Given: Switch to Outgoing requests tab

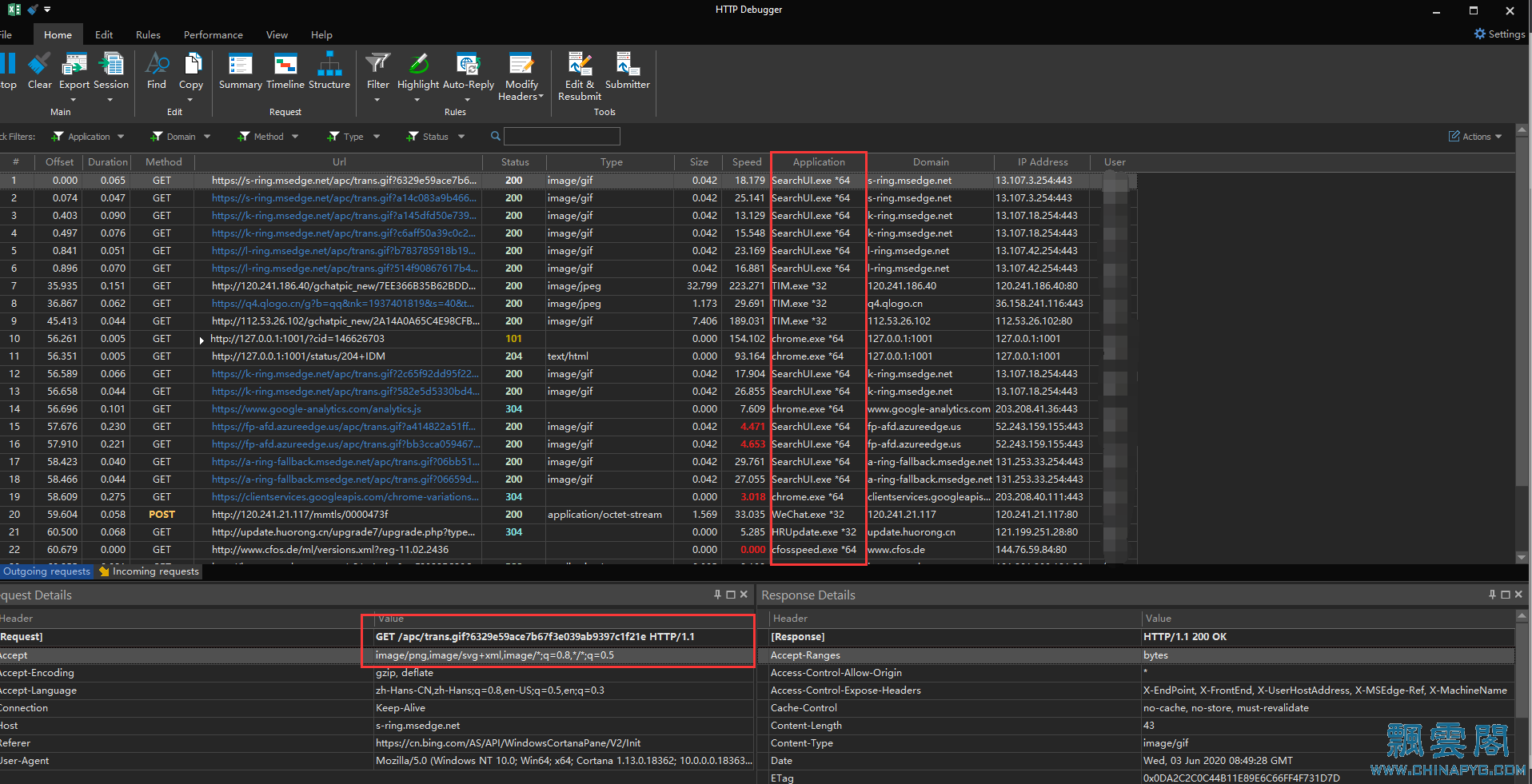Looking at the screenshot, I should coord(46,571).
